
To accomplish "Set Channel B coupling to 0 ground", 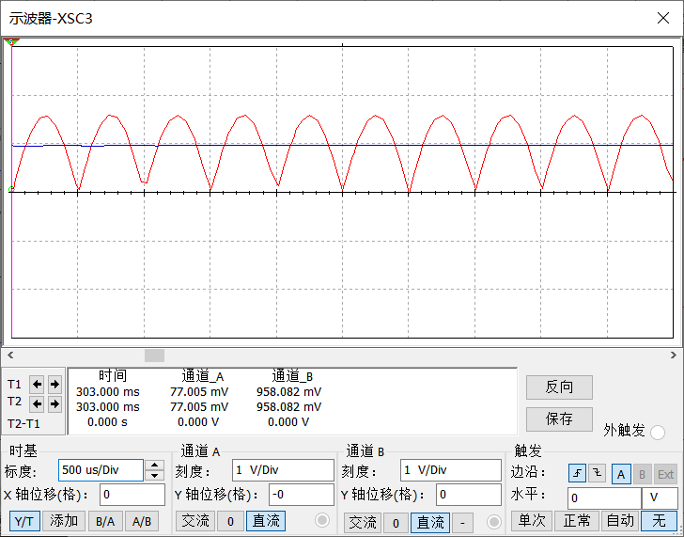I will point(396,522).
